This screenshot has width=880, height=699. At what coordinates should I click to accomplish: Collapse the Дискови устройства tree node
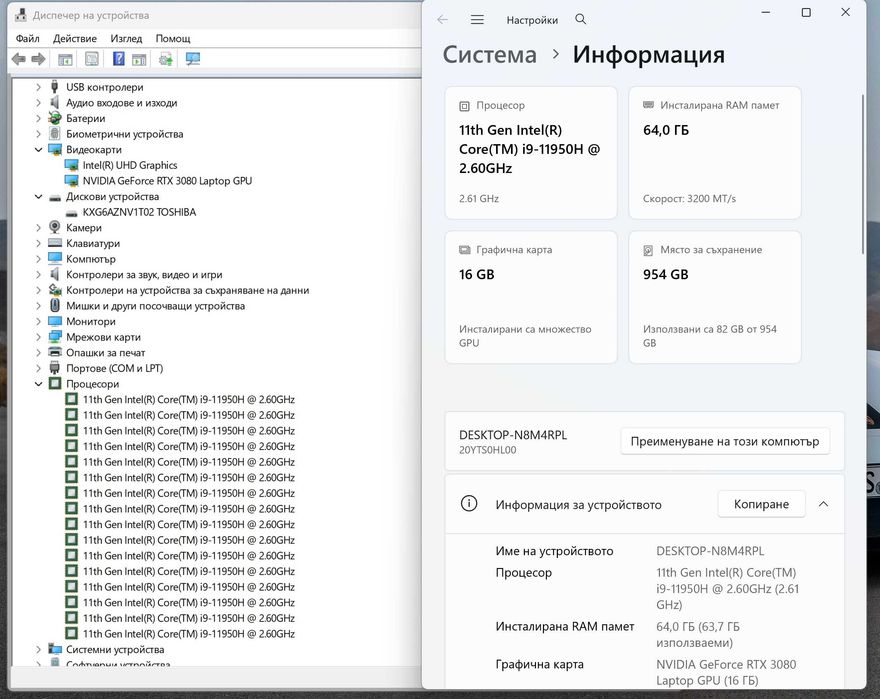[x=38, y=197]
